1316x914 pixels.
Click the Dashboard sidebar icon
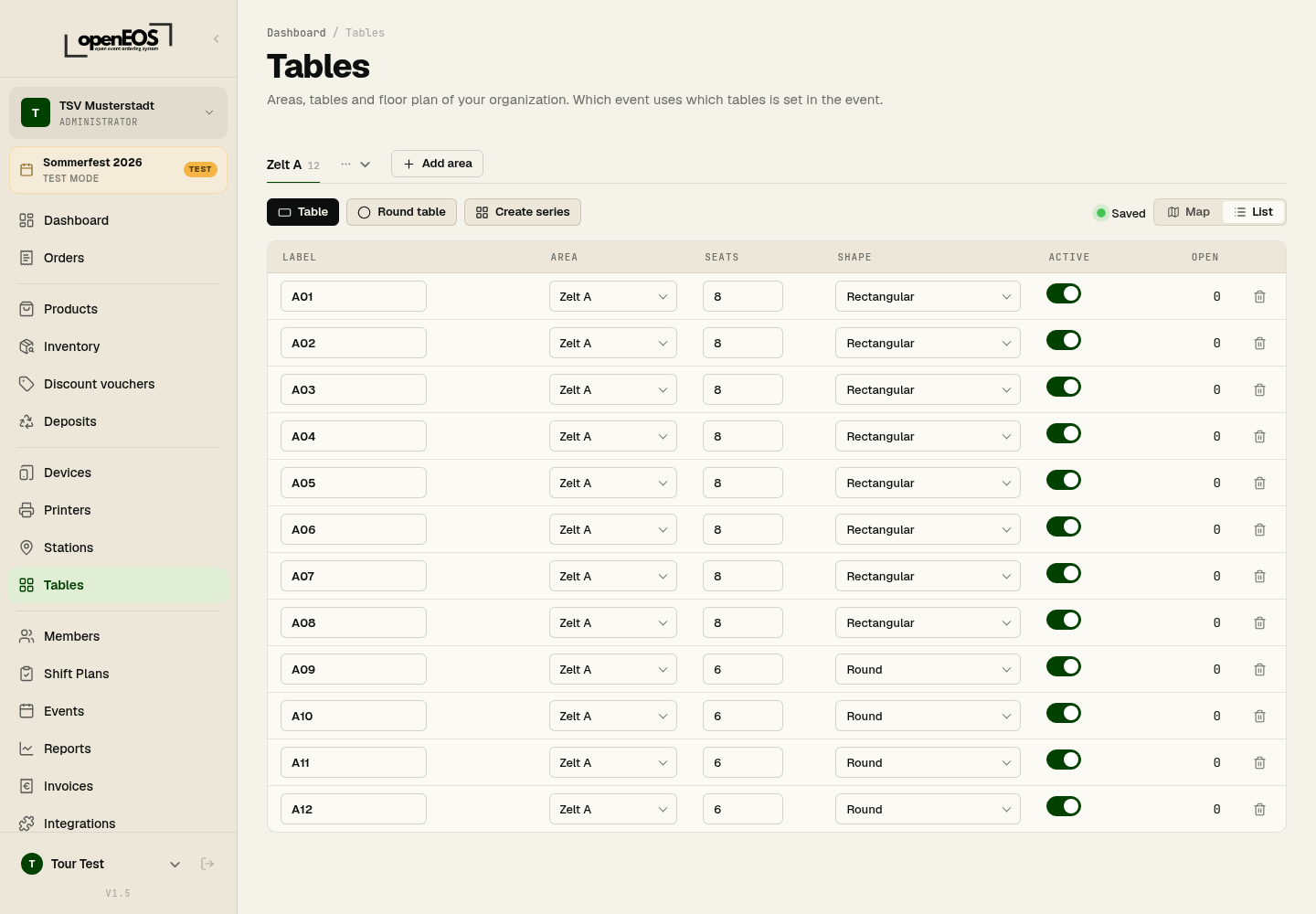pos(27,220)
